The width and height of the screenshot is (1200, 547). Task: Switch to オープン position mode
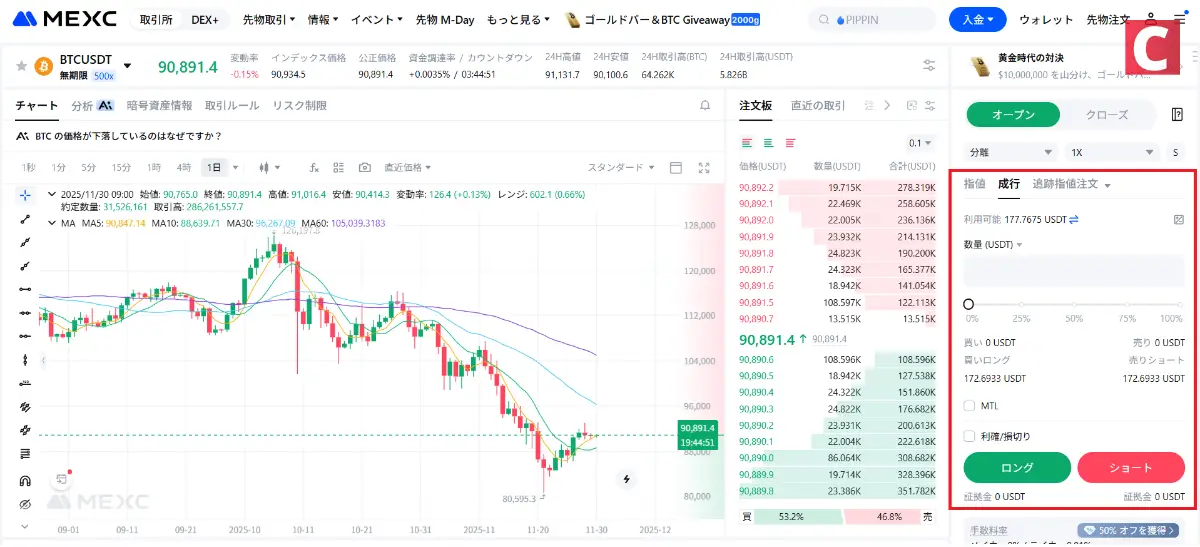pyautogui.click(x=1013, y=115)
